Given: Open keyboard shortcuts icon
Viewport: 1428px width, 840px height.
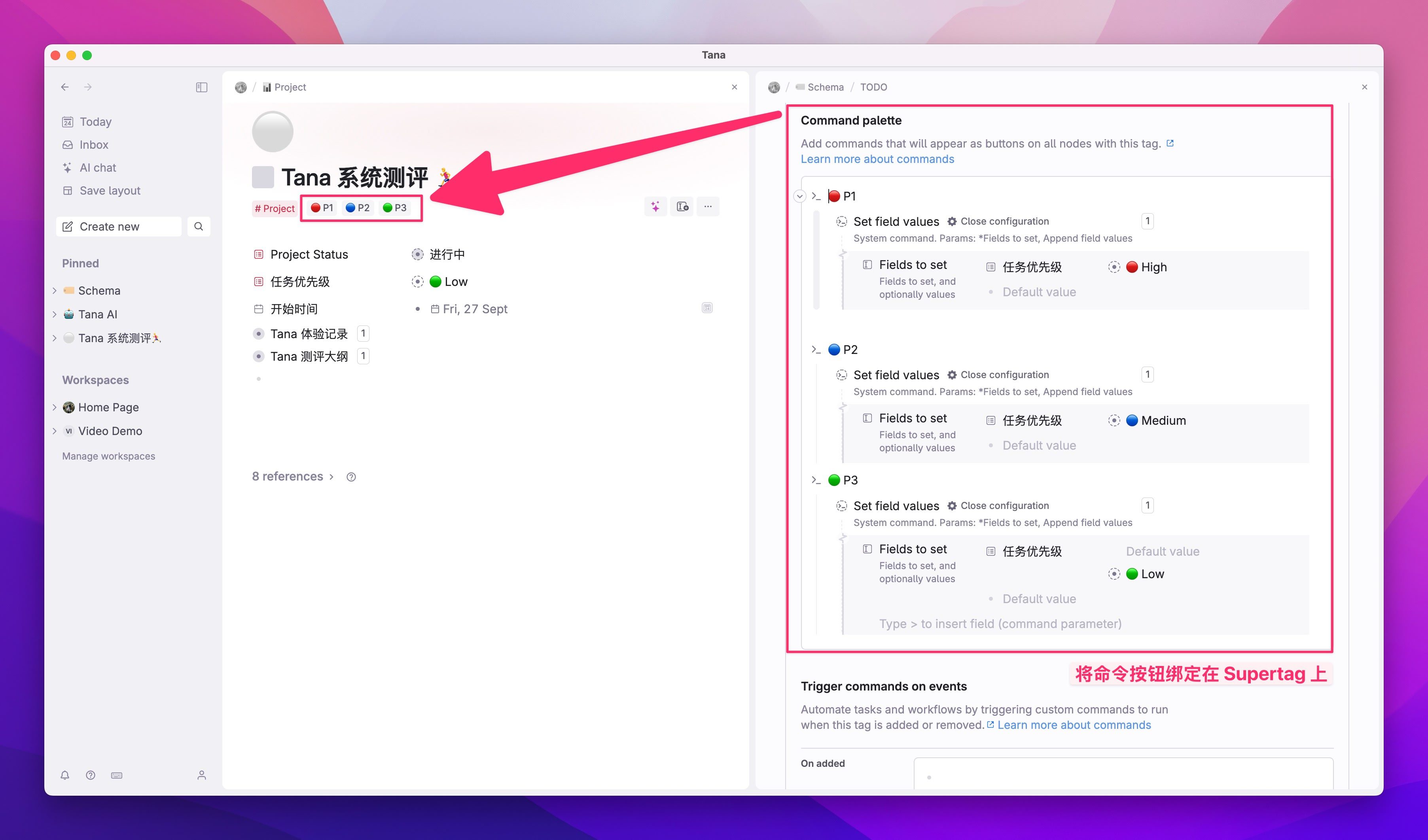Looking at the screenshot, I should 117,775.
